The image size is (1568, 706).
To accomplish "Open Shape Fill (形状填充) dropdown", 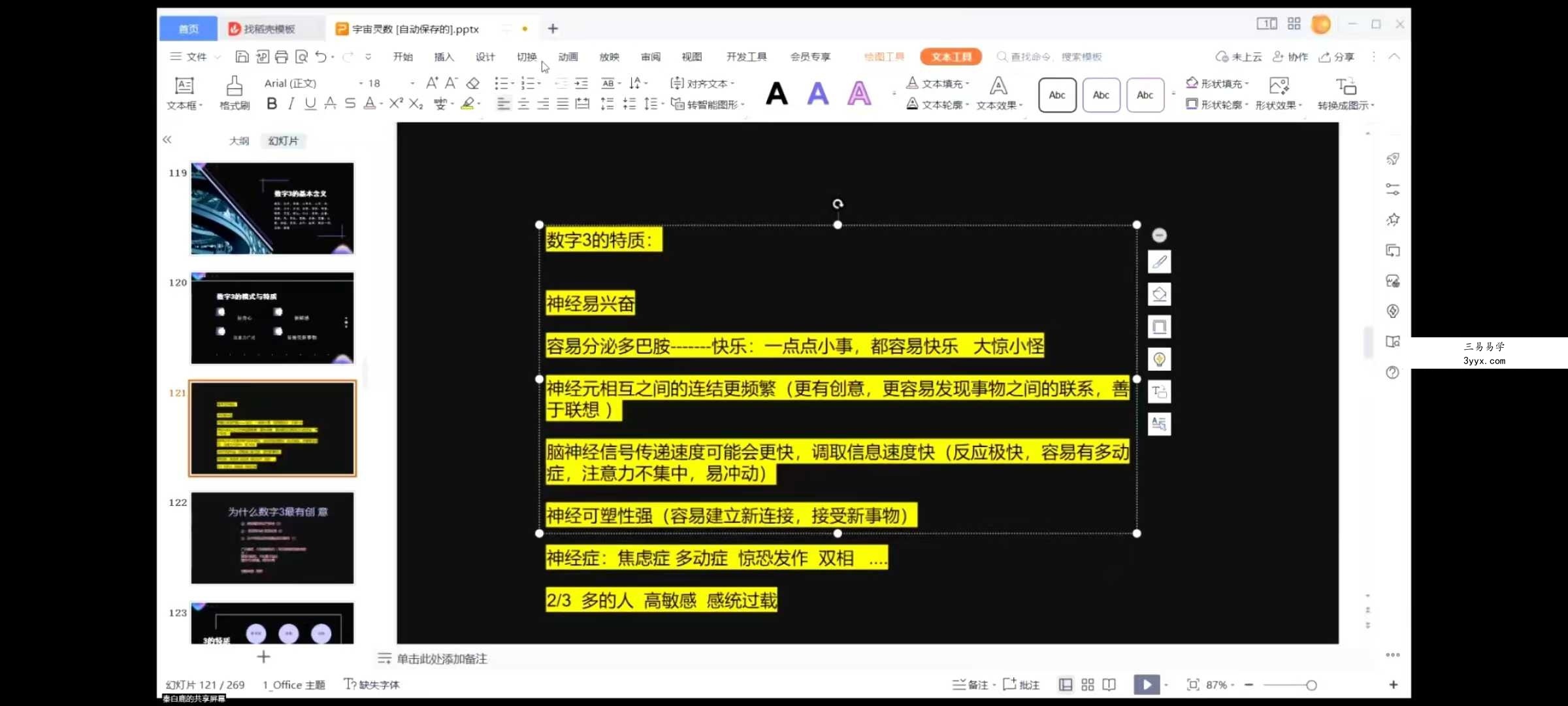I will (x=1217, y=84).
